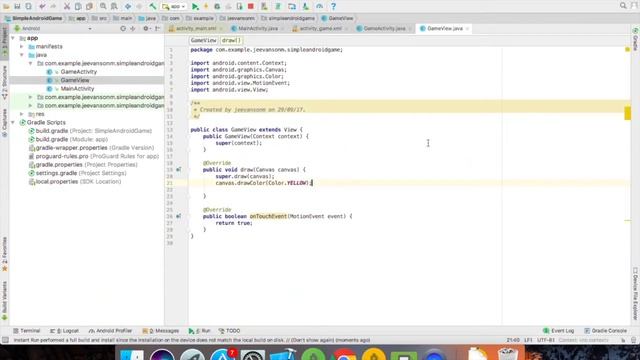Toggle the Structure side panel
Screen dimensions: 640x360
[x=4, y=82]
